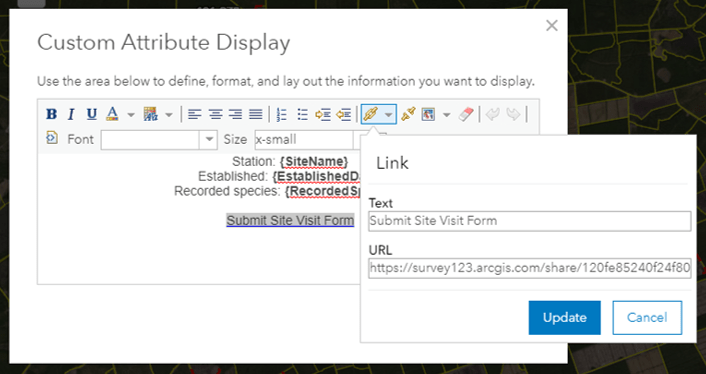Screen dimensions: 706x374
Task: Click the Cancel button
Action: [647, 318]
